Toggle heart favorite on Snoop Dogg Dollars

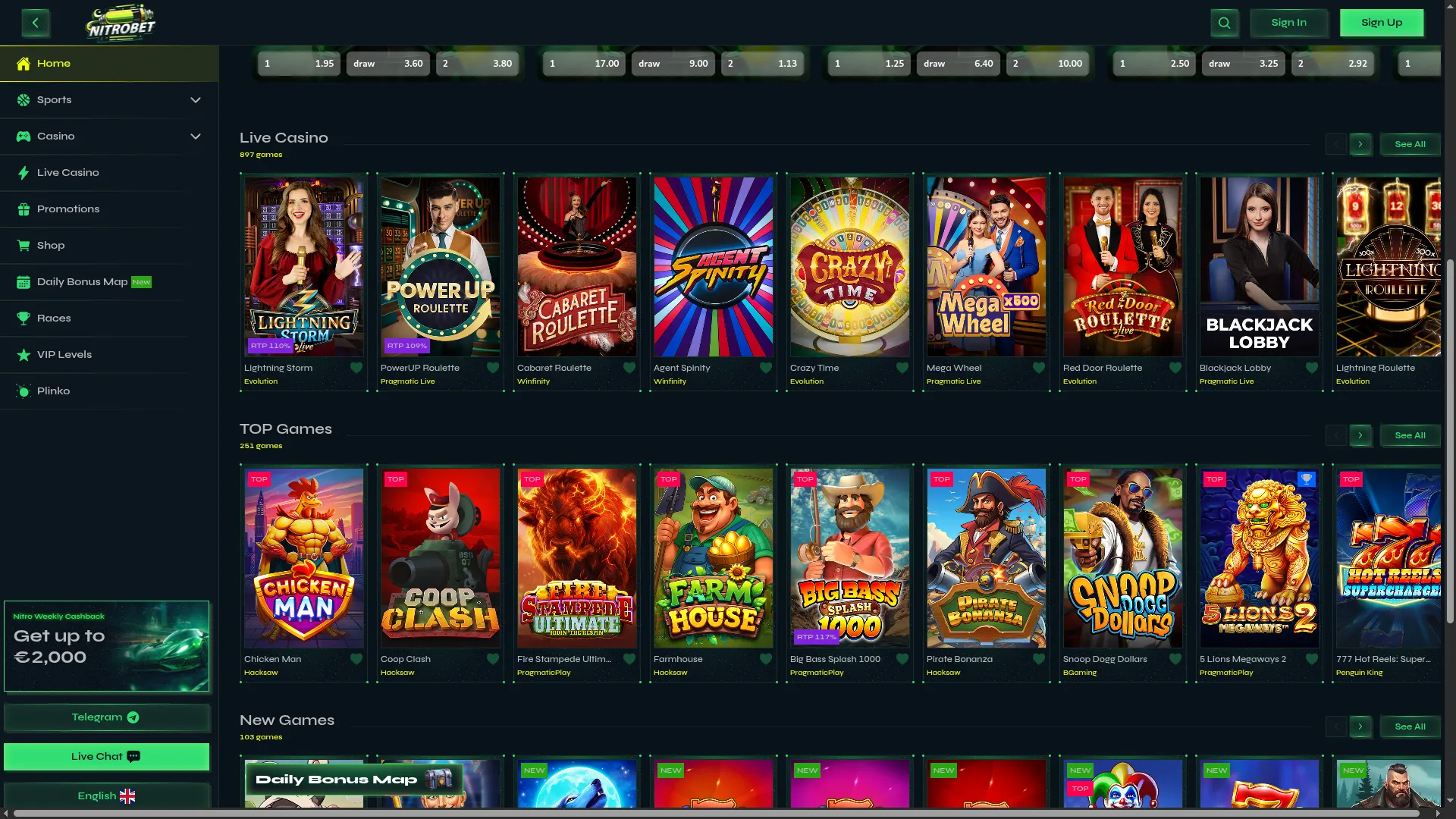point(1175,659)
